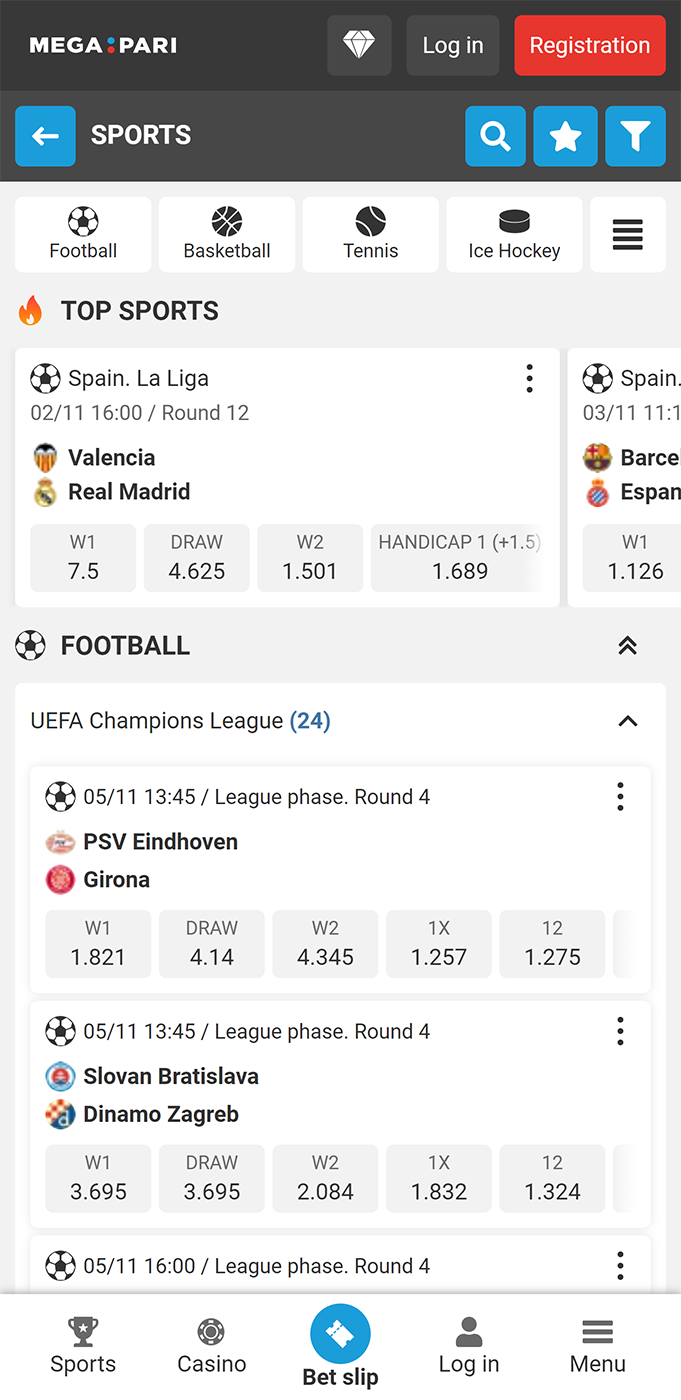Open search with the magnifier icon
The width and height of the screenshot is (681, 1400).
click(x=495, y=136)
